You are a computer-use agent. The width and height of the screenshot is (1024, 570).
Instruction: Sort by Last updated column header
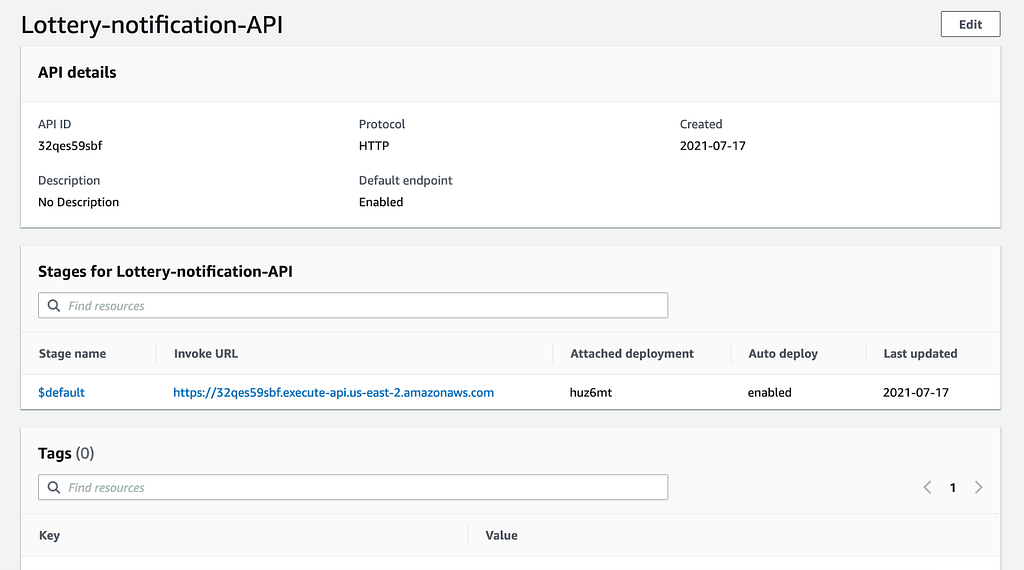(x=920, y=353)
